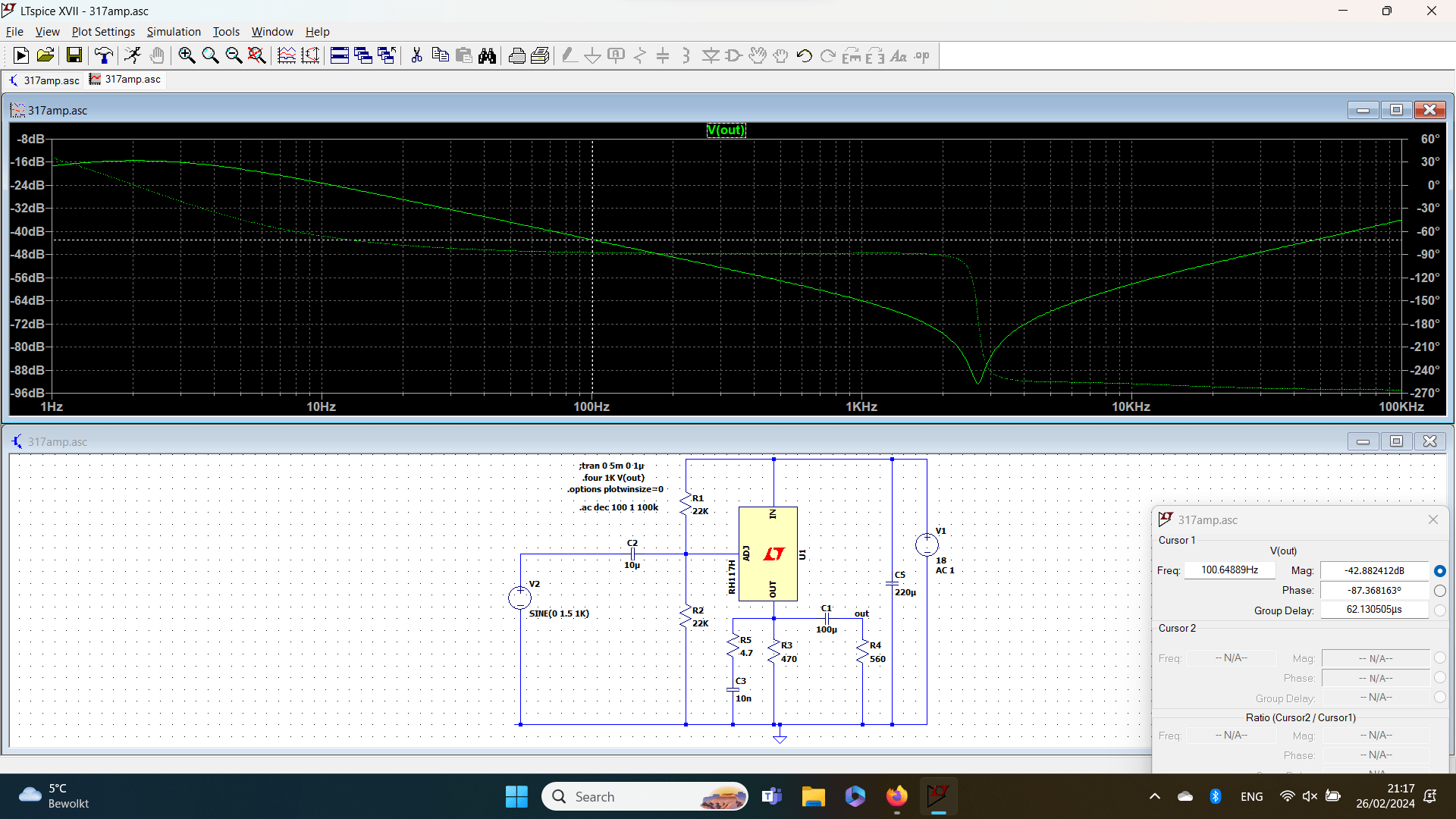Screen dimensions: 1456x819
Task: Click the SINE(0 1.5 1K) source text
Action: 559,613
